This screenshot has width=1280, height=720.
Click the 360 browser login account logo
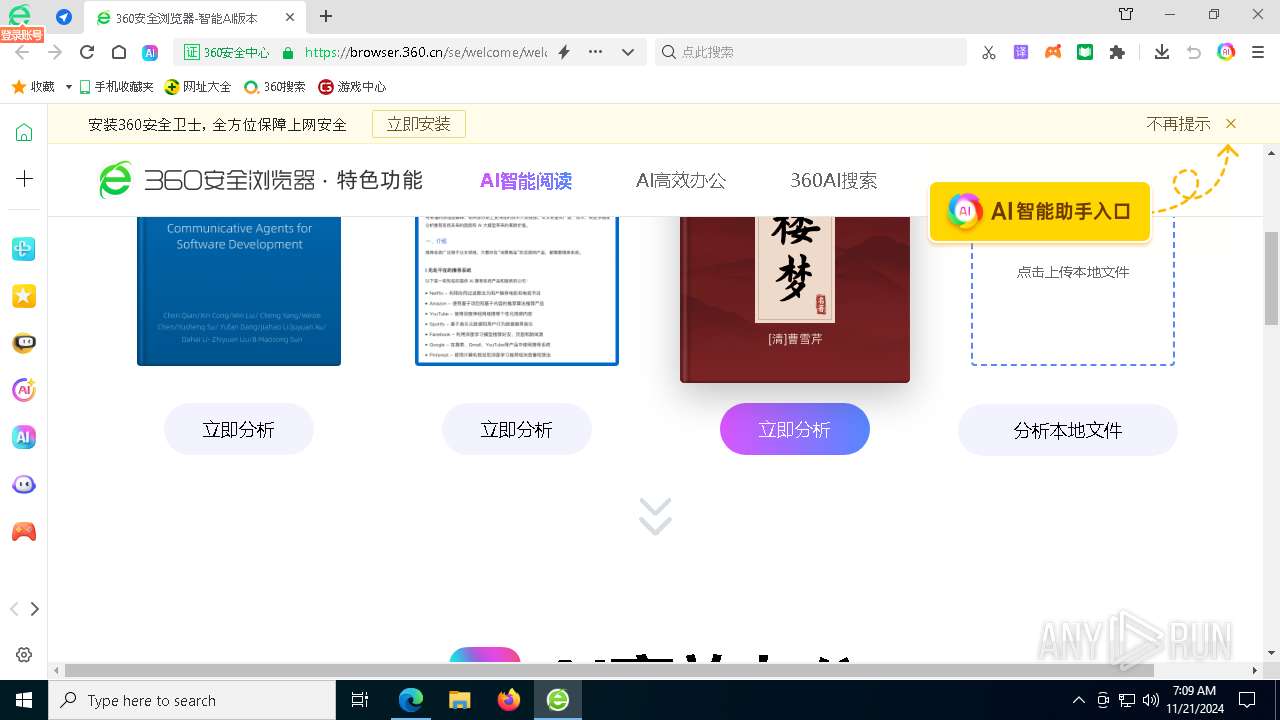pyautogui.click(x=20, y=16)
